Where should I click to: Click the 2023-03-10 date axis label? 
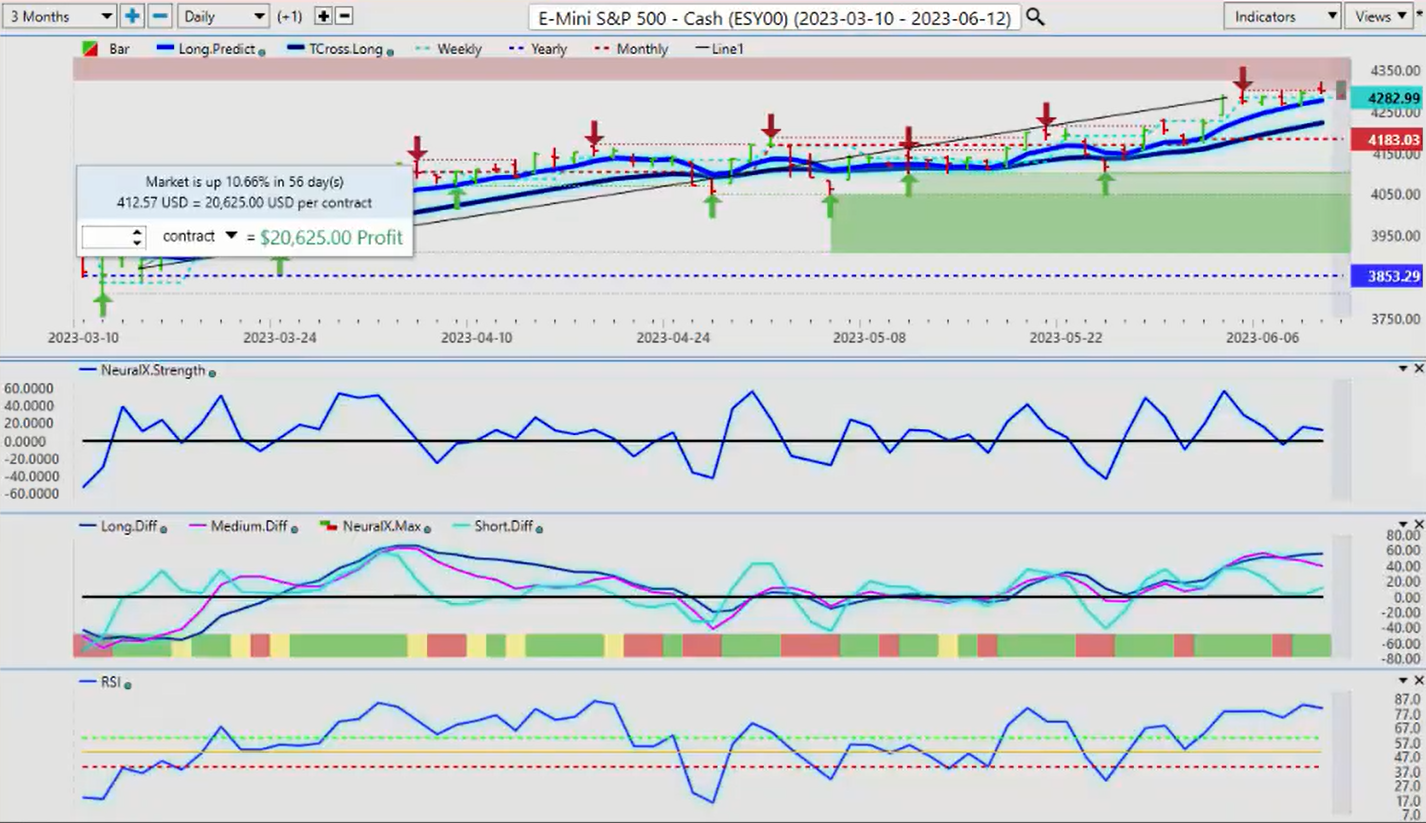(83, 338)
